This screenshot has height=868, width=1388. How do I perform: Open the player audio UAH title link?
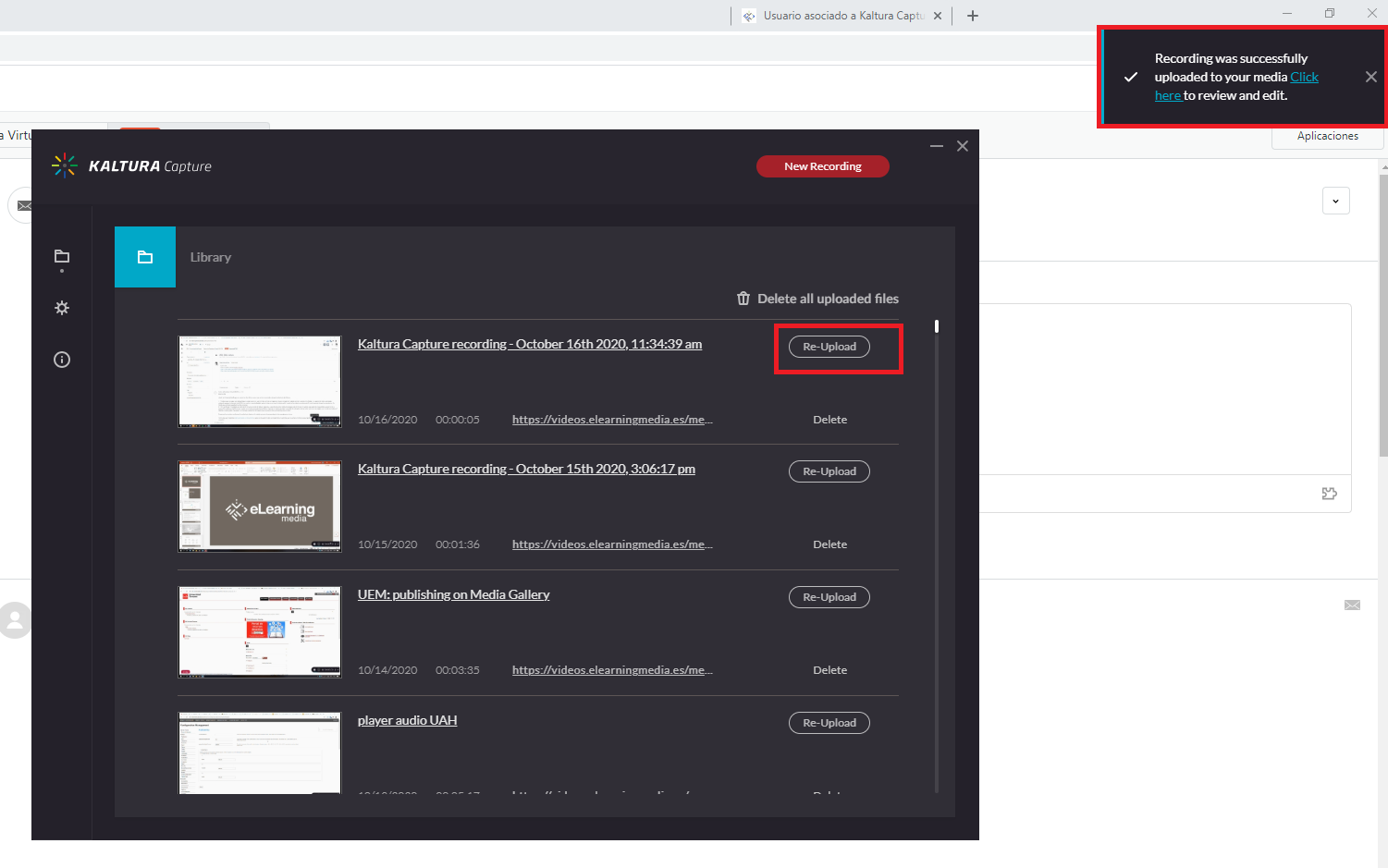coord(408,720)
